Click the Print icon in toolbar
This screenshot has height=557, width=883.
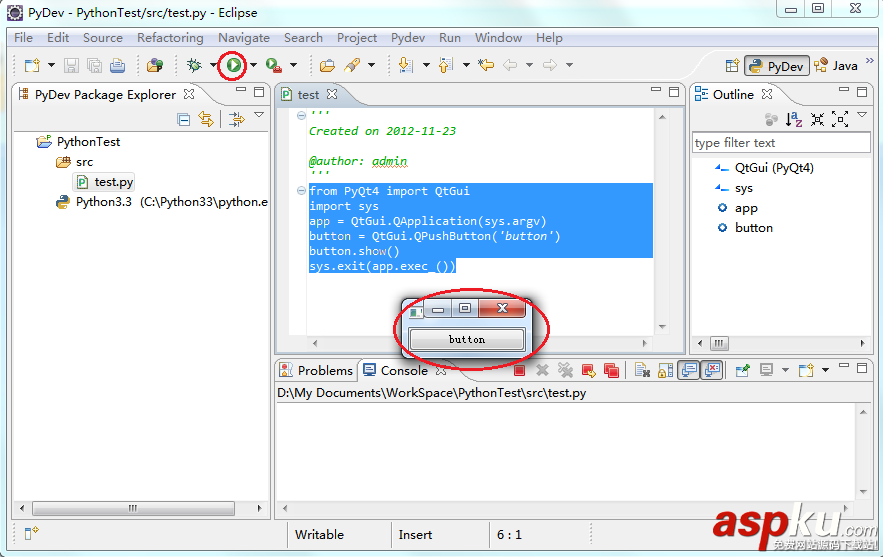click(117, 65)
